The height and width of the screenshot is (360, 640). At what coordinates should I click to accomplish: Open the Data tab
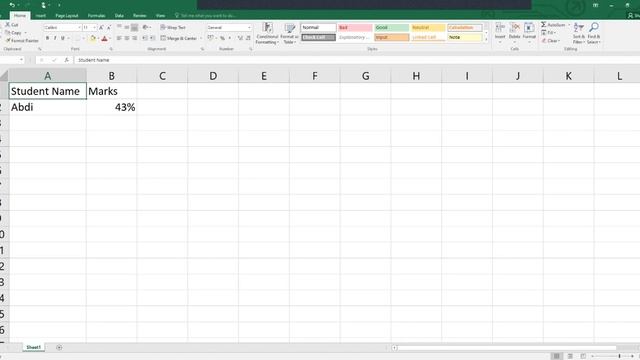(119, 16)
